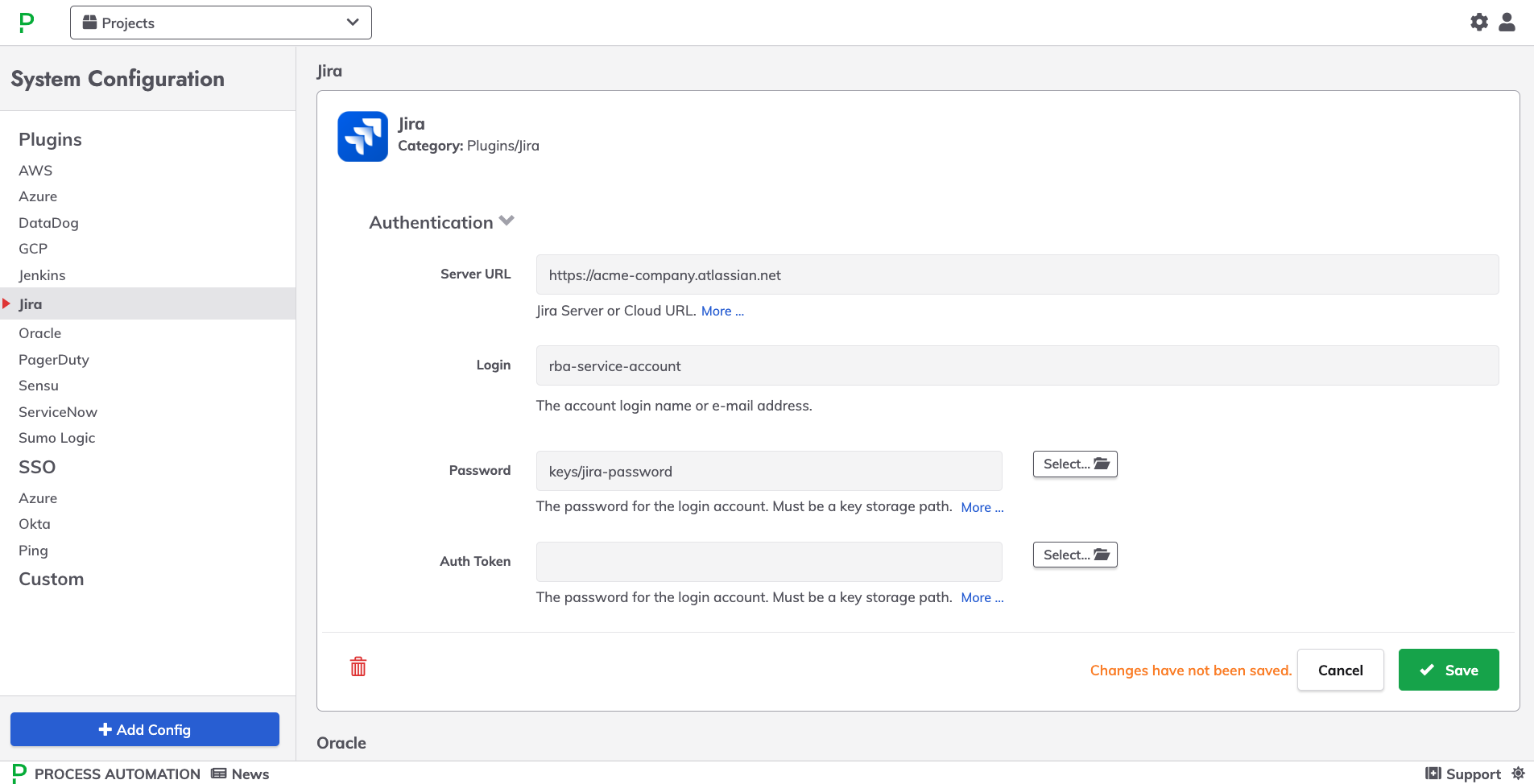The image size is (1534, 784).
Task: Select AWS in the Plugins list
Action: coord(35,171)
